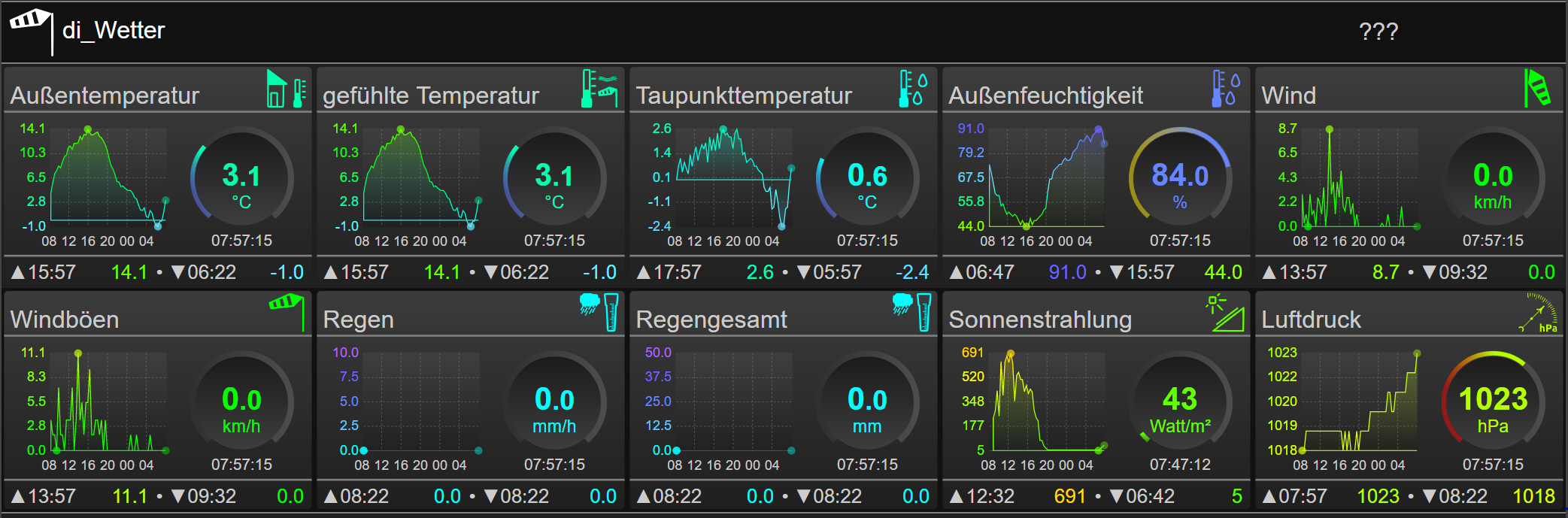Click the humidity droplets icon in Außenfeuchtigkeit

1227,89
